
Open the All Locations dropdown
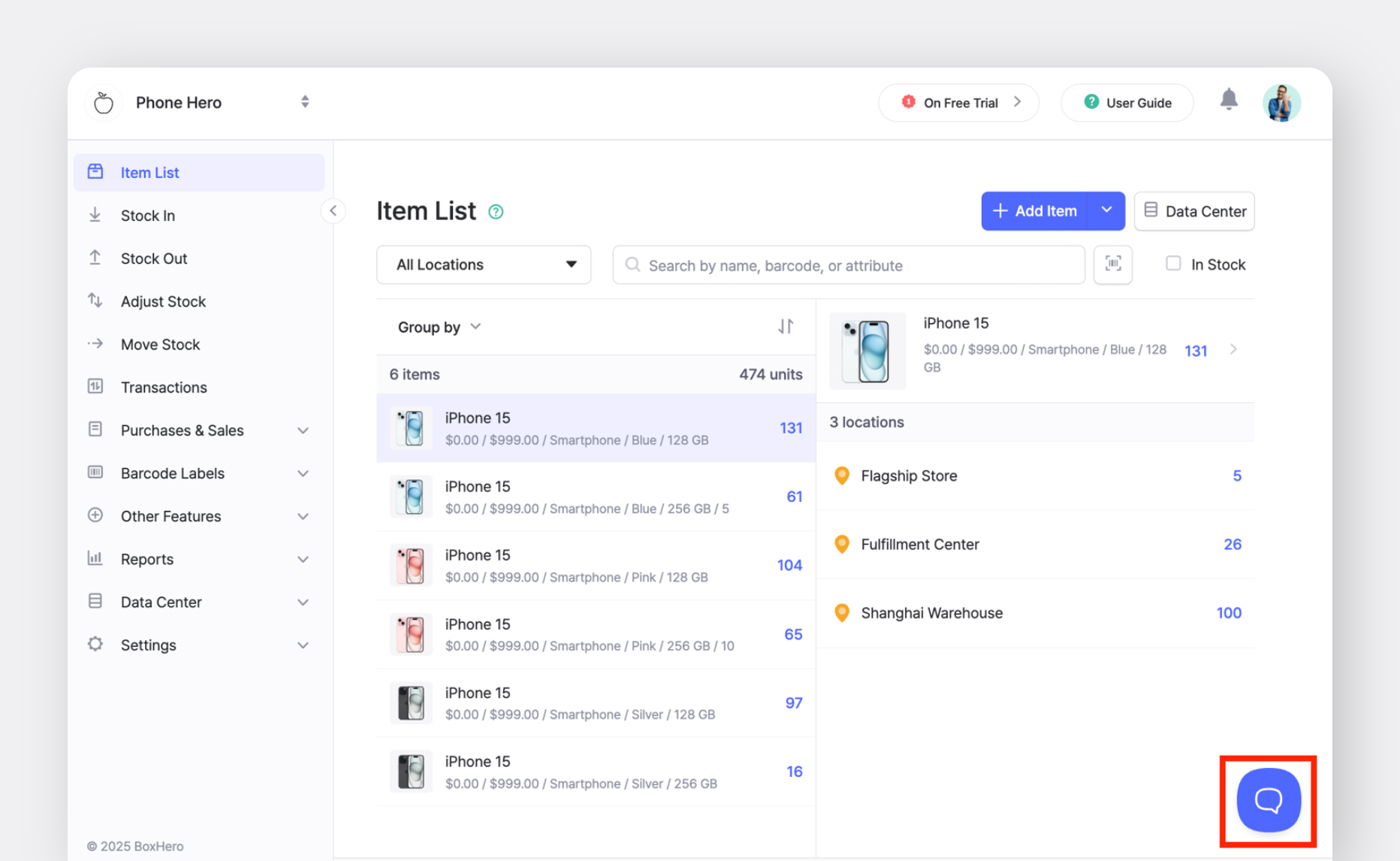pyautogui.click(x=484, y=264)
